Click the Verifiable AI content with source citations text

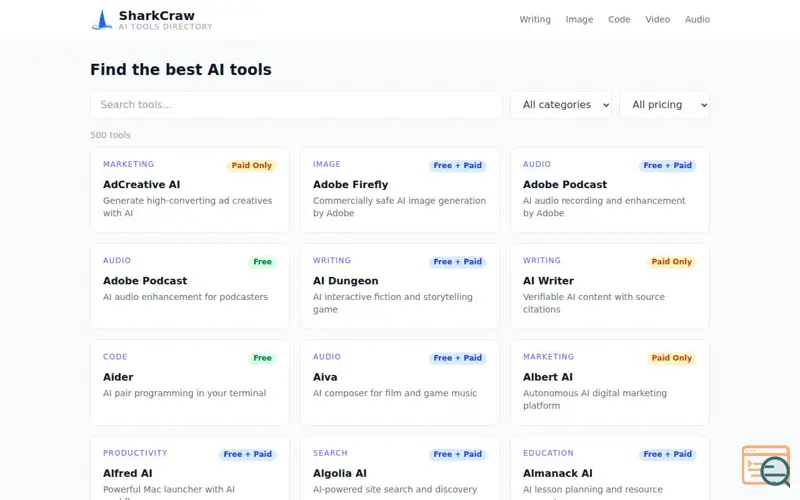594,303
